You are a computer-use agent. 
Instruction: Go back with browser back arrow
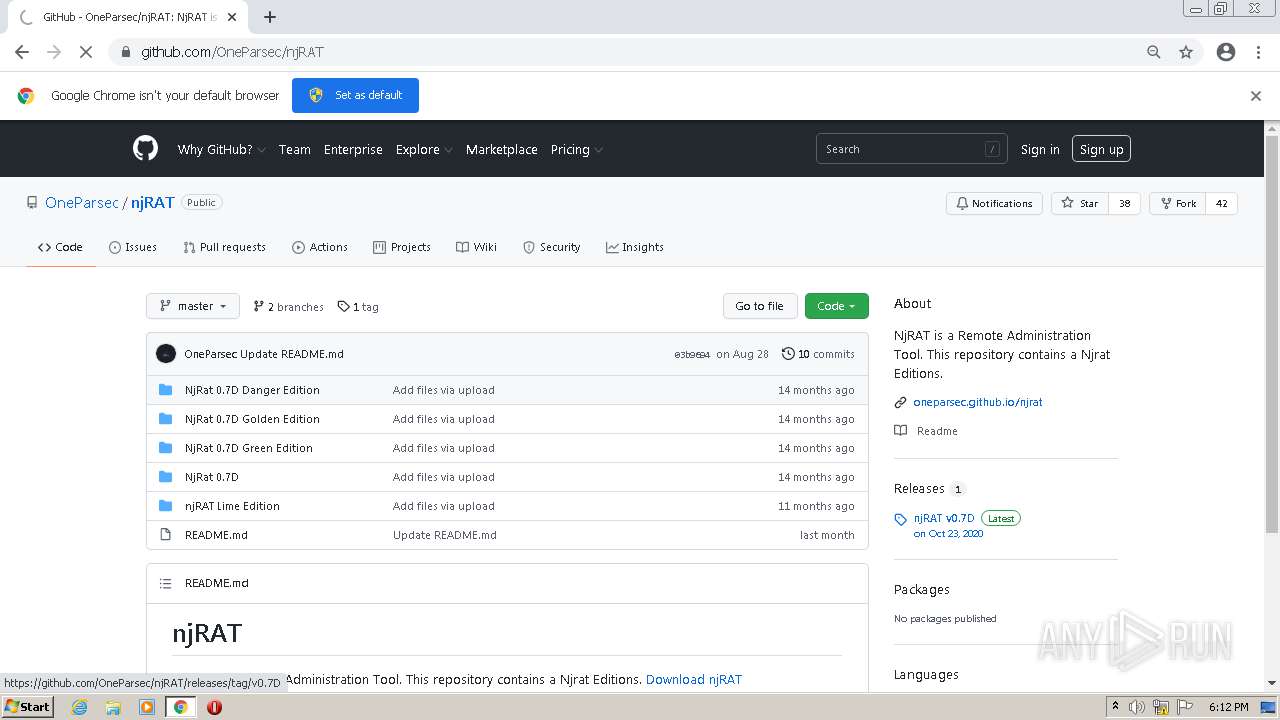coord(22,52)
